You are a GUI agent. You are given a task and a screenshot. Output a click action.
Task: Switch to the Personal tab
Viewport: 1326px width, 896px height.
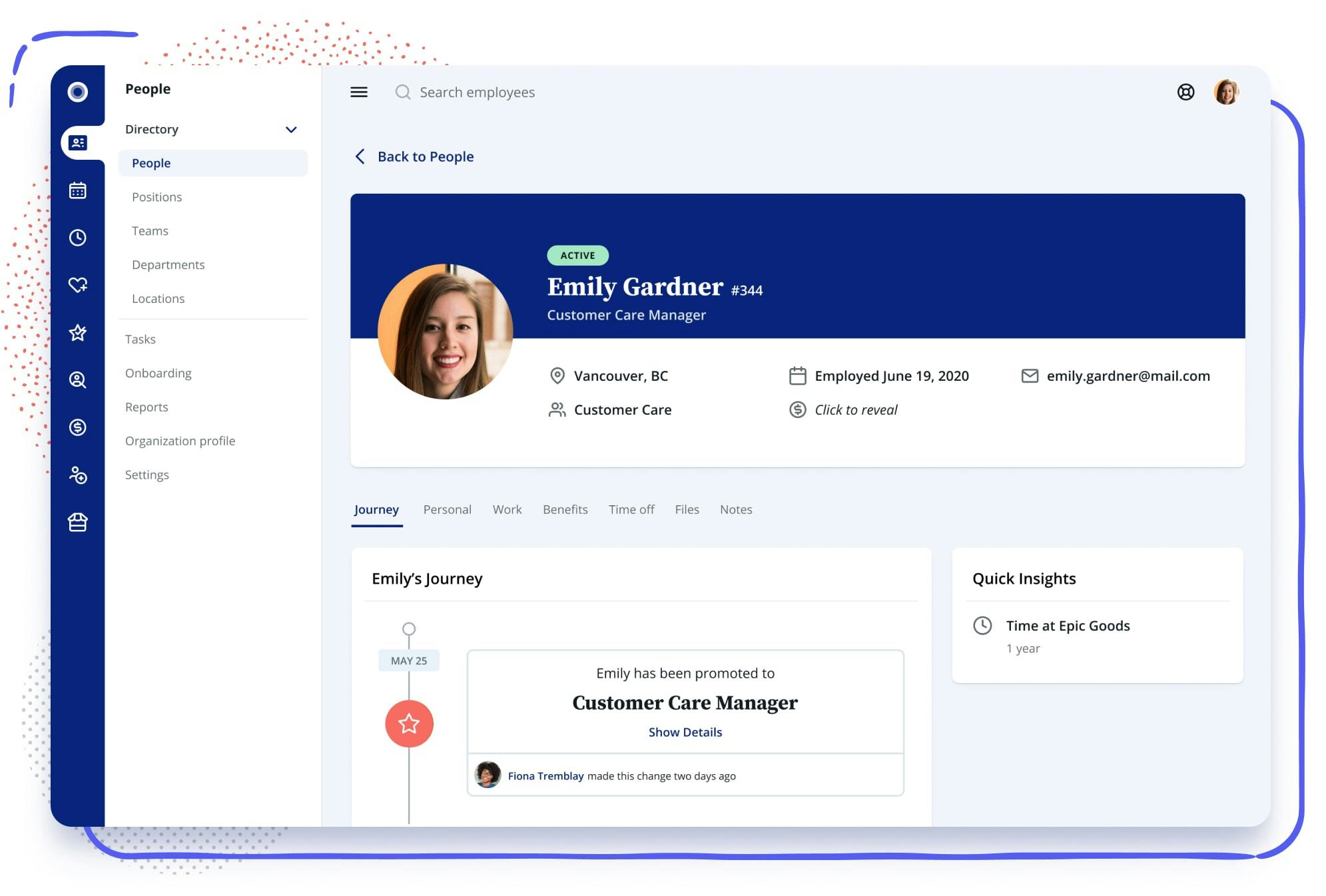point(447,509)
